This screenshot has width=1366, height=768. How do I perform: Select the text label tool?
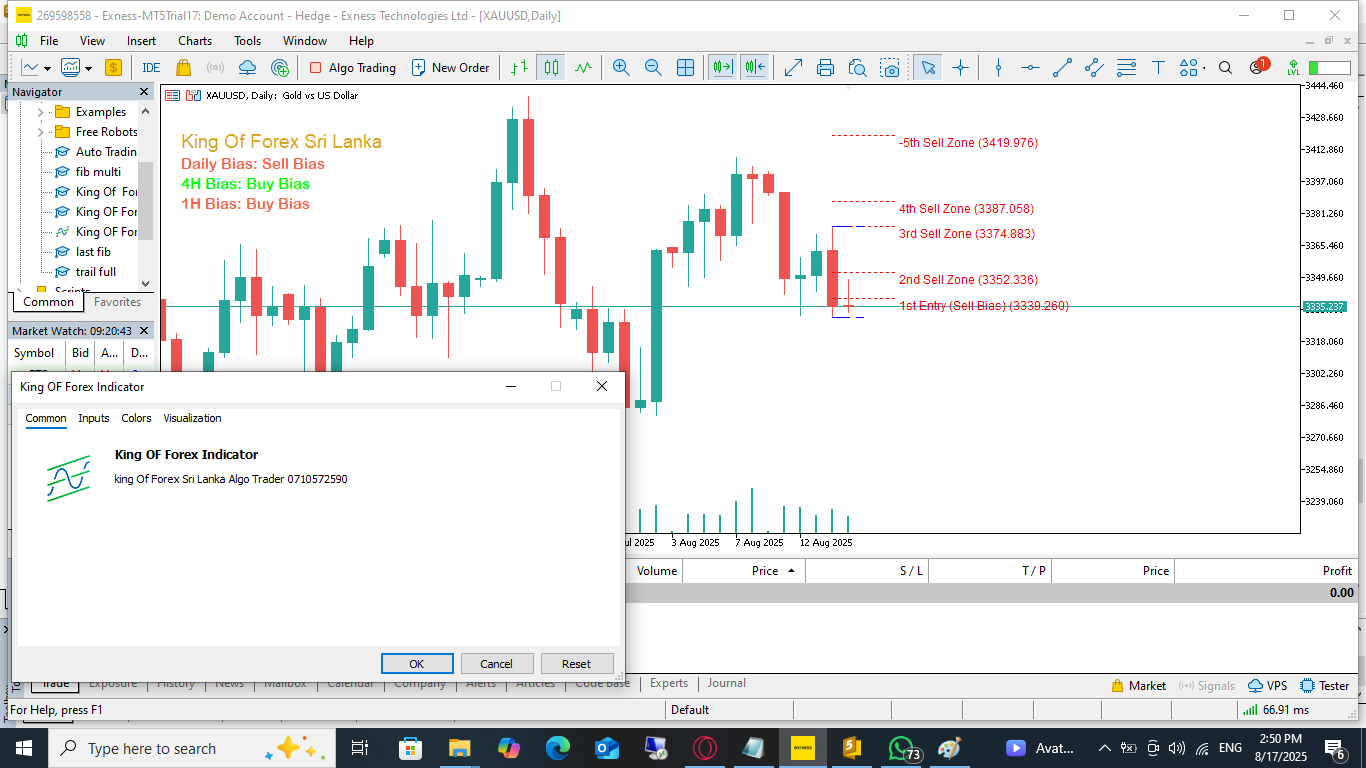(x=1158, y=68)
